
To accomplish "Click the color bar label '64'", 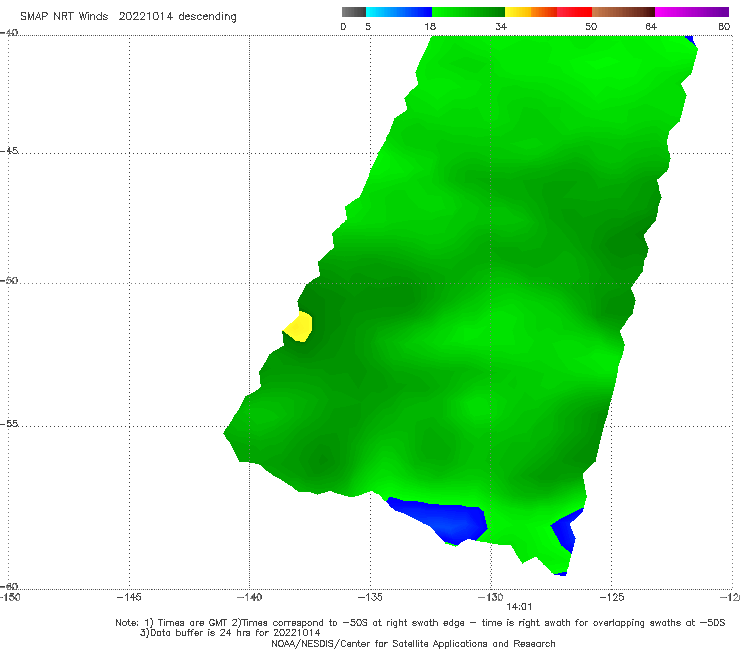I will [x=651, y=26].
